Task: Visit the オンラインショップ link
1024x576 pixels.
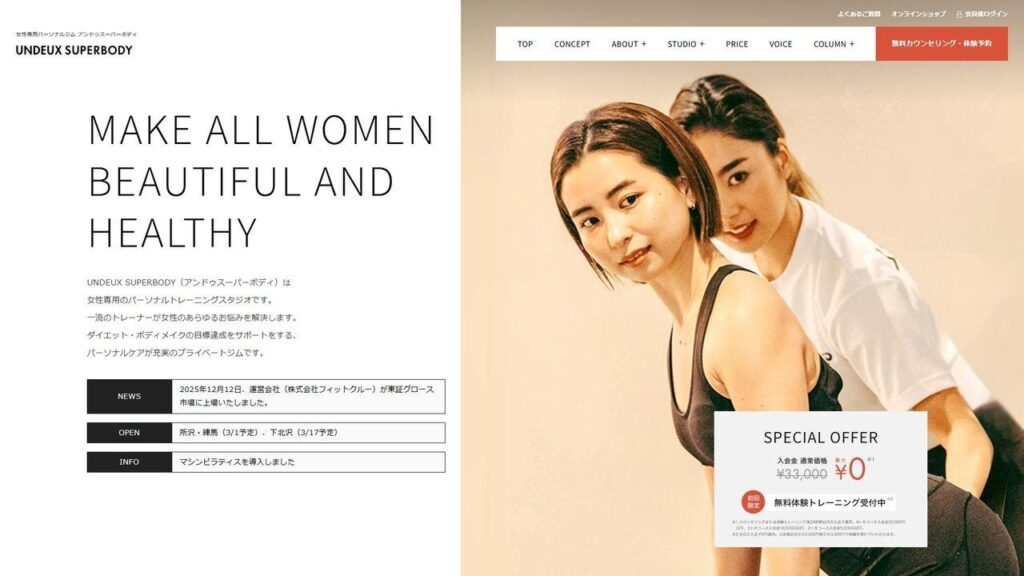Action: click(918, 14)
